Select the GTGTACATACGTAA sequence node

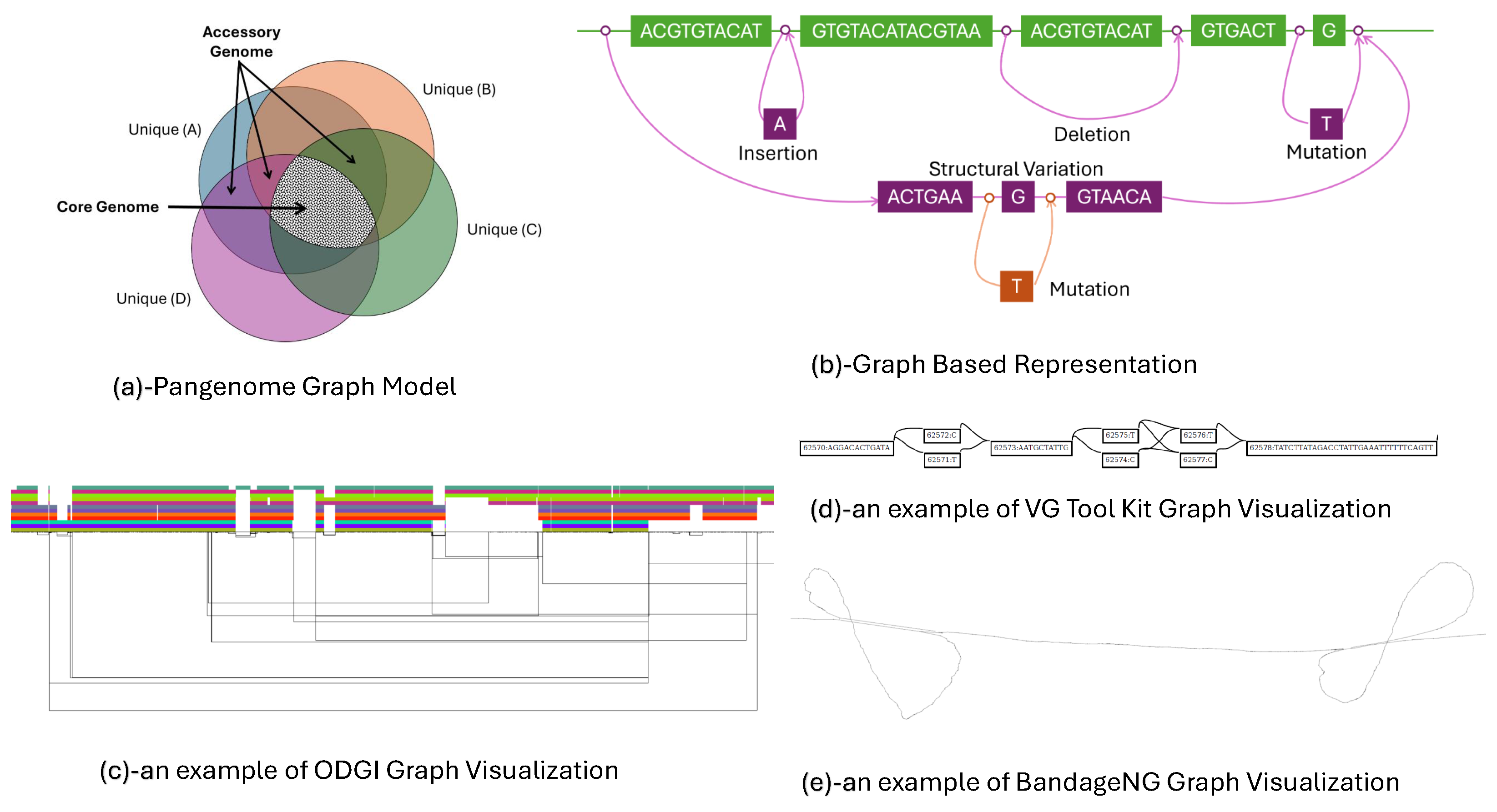click(x=896, y=31)
